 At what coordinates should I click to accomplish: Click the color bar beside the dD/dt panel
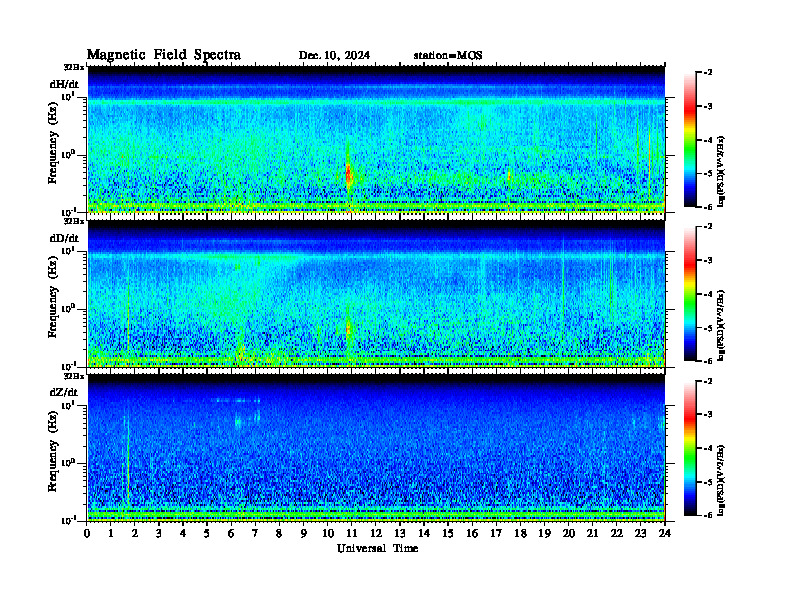click(x=690, y=294)
